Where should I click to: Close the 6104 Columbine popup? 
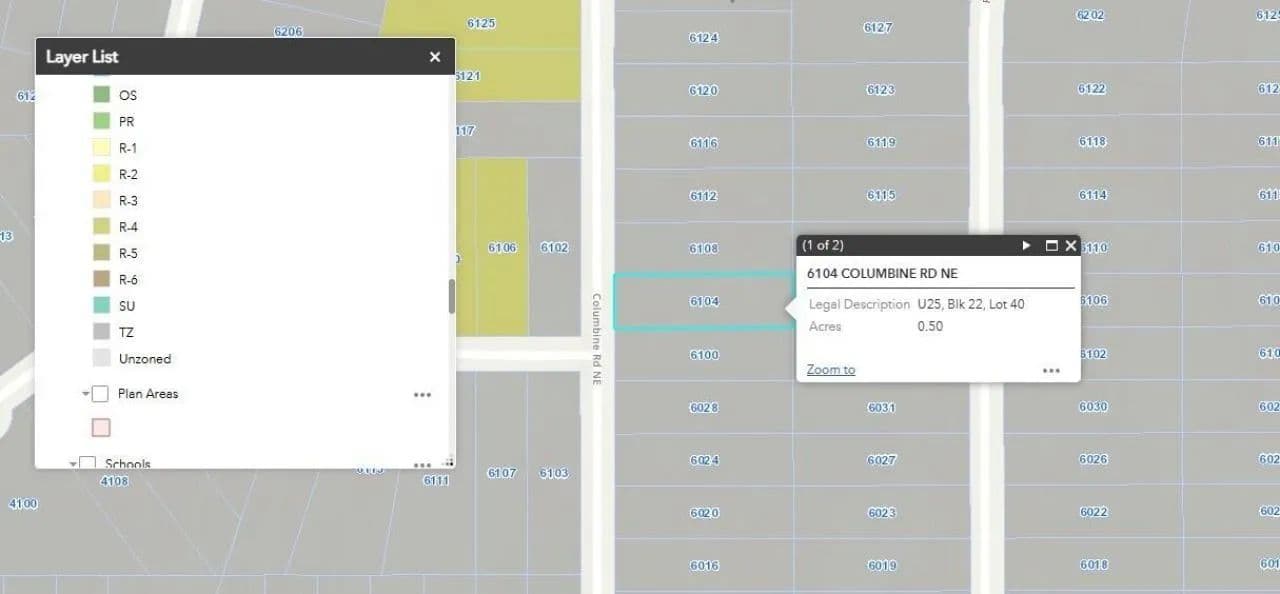(1070, 246)
